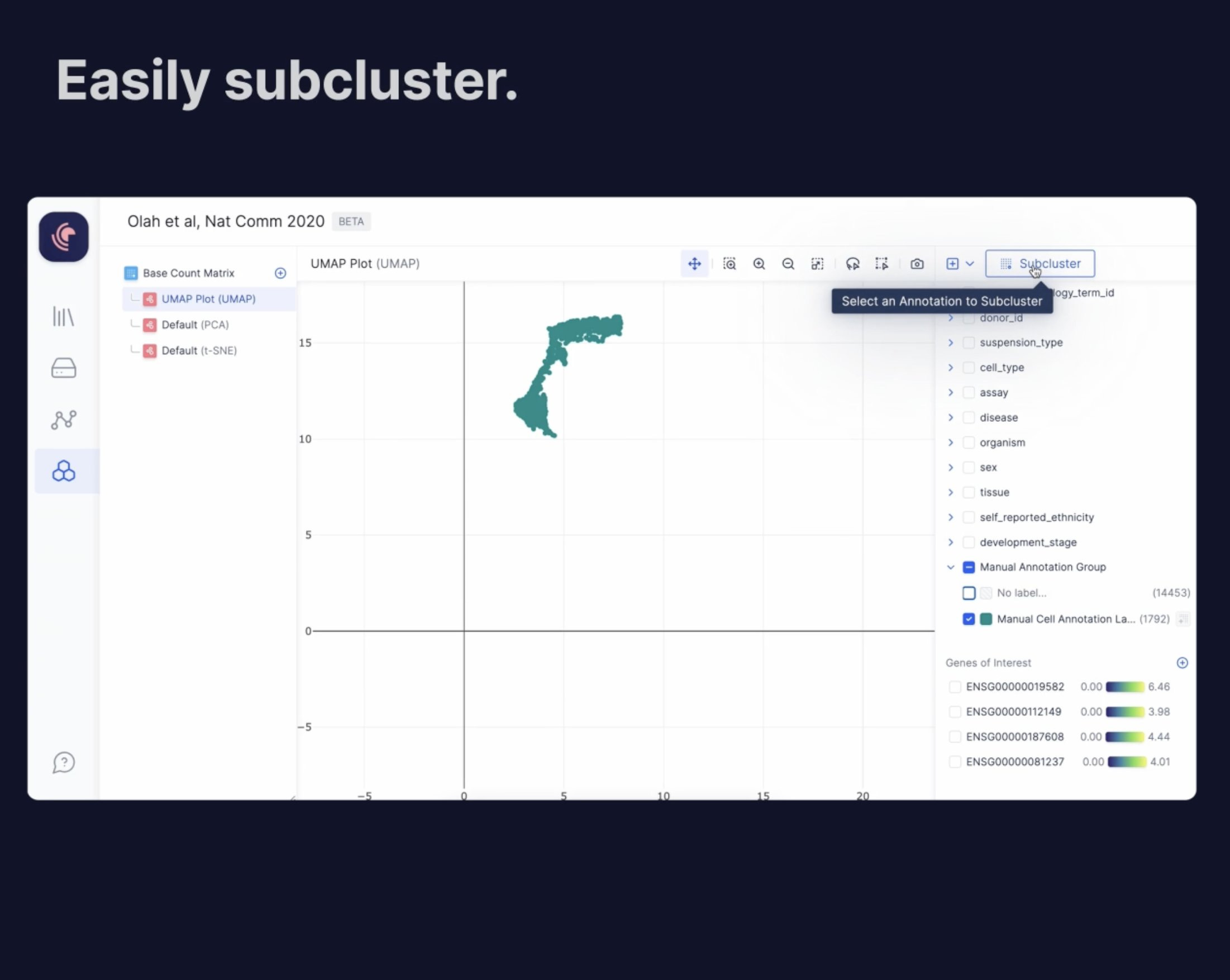Activate the rectangular selection tool

point(881,264)
